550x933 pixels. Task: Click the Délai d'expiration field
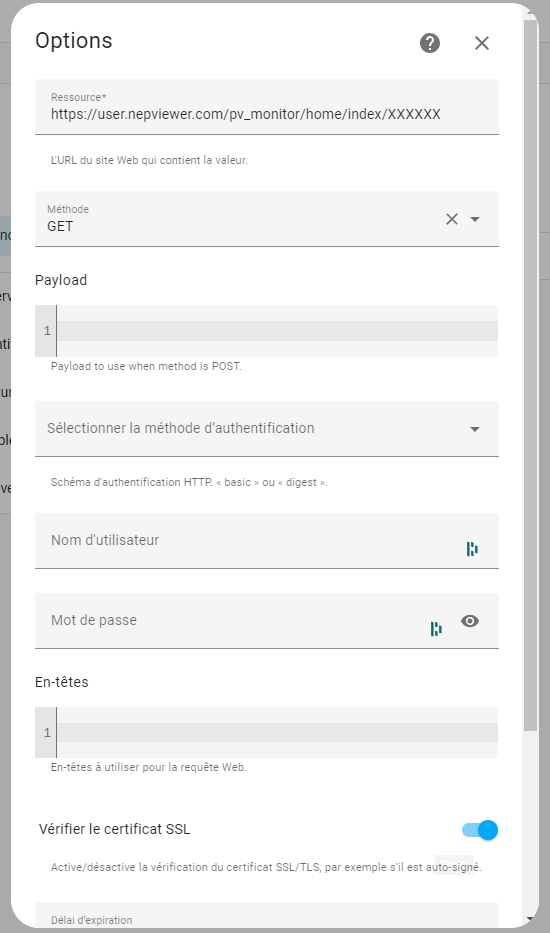[267, 915]
